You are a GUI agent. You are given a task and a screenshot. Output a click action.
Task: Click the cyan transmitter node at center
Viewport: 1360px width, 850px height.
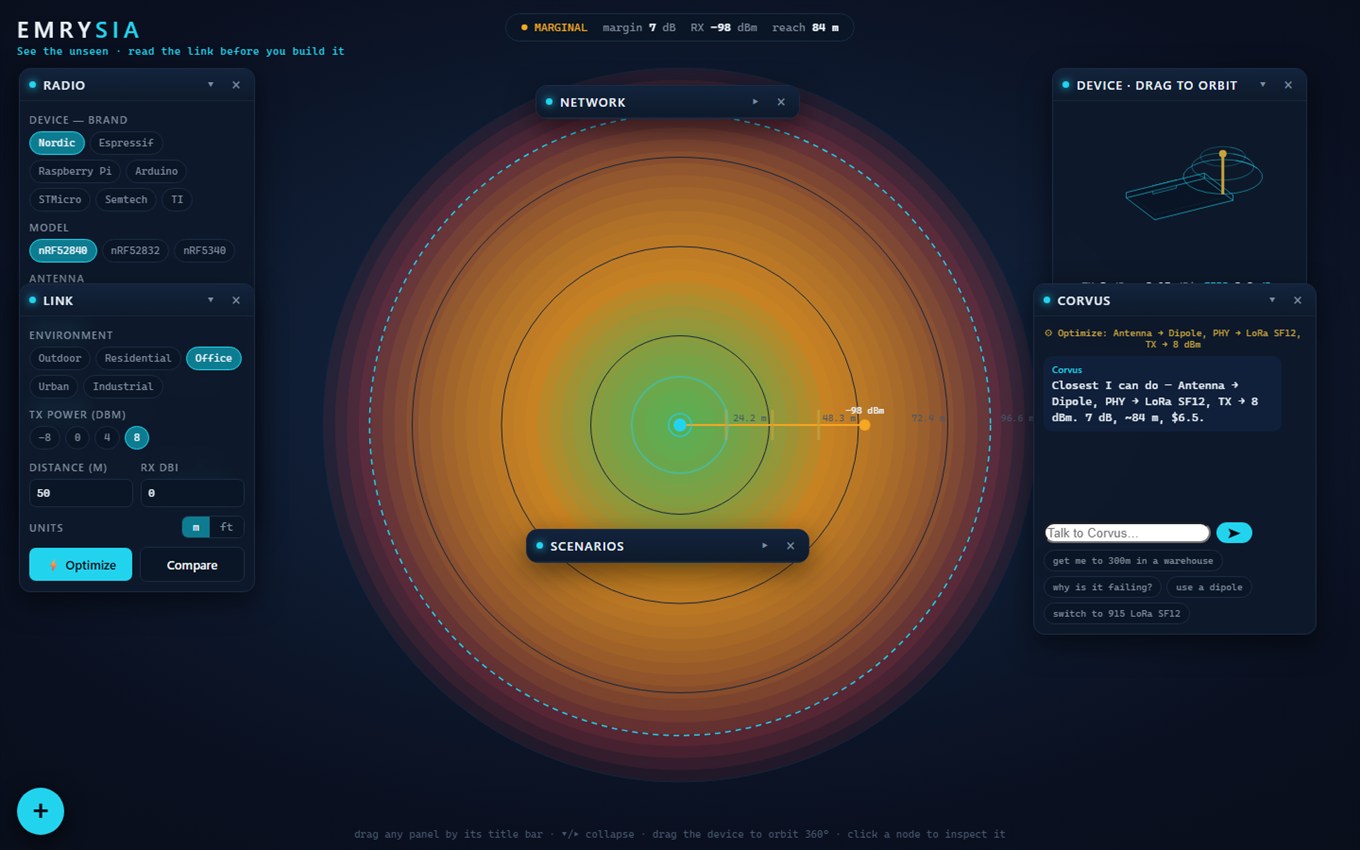680,425
